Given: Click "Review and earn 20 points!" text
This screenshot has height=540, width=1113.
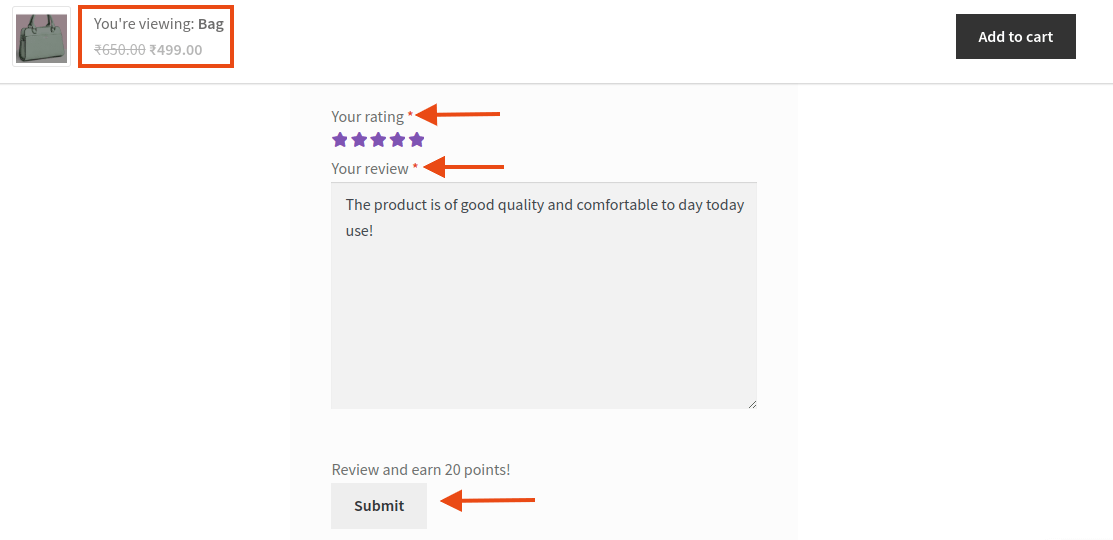Looking at the screenshot, I should tap(421, 470).
